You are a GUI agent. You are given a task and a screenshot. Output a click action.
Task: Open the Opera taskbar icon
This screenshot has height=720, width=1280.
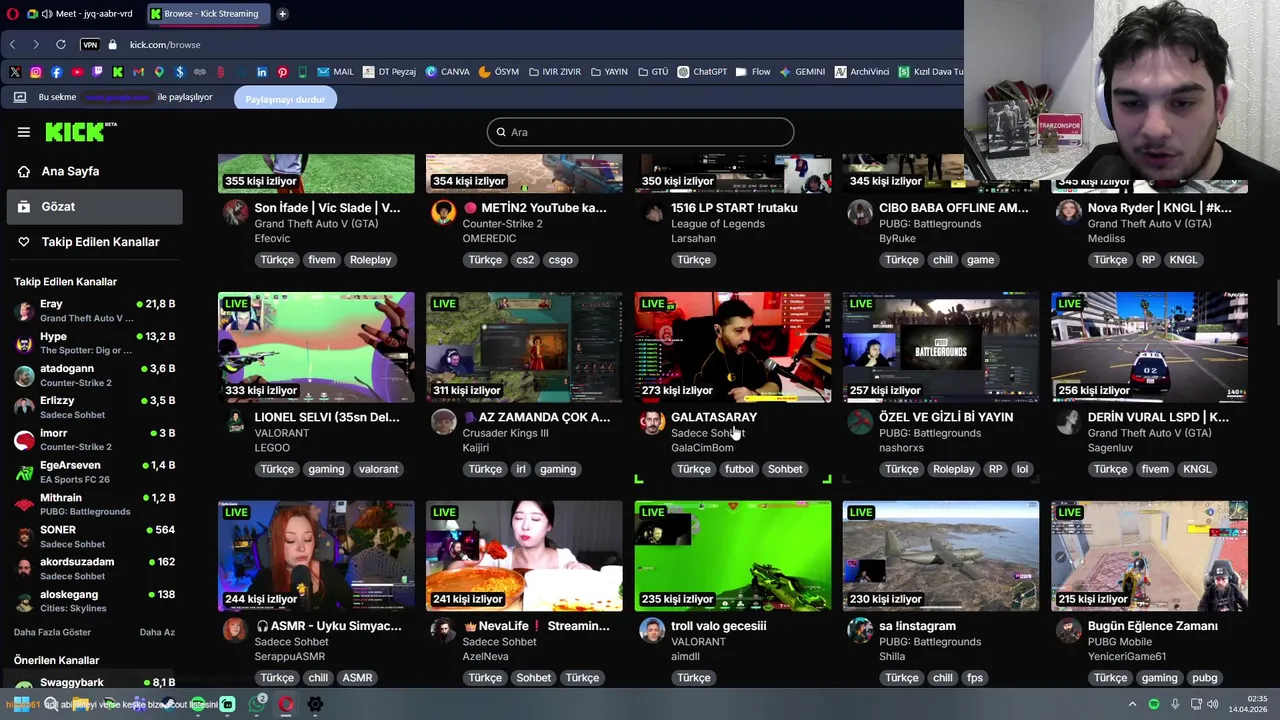coord(286,704)
